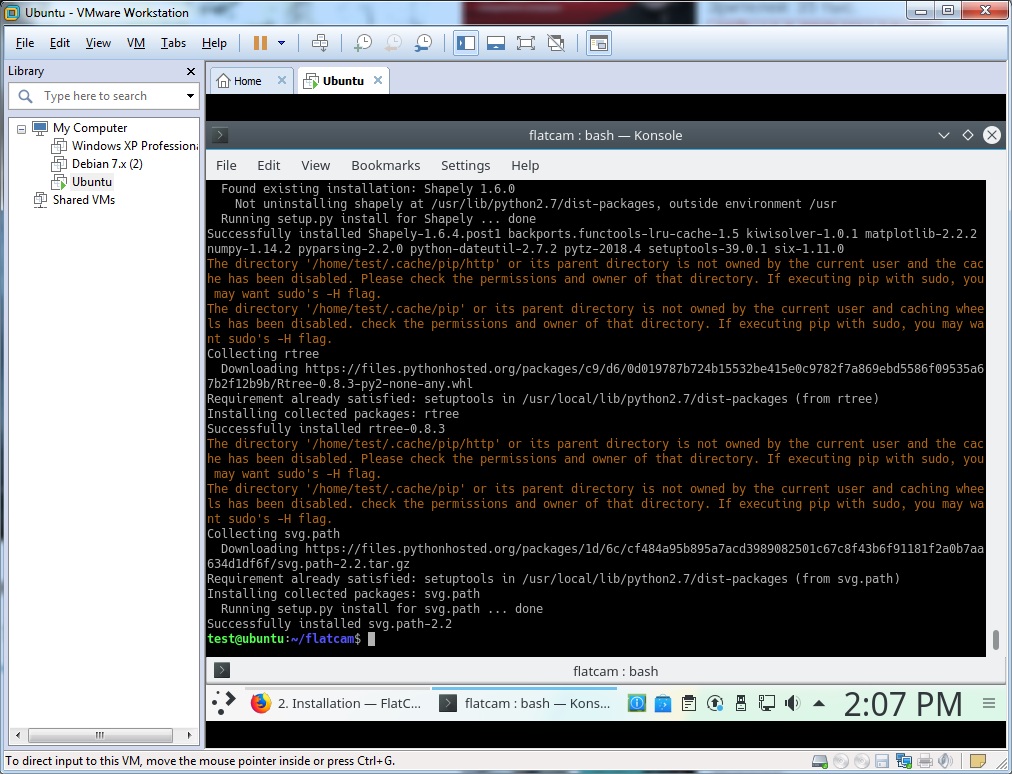Close the Ubuntu VM tab
1012x774 pixels.
tap(378, 80)
